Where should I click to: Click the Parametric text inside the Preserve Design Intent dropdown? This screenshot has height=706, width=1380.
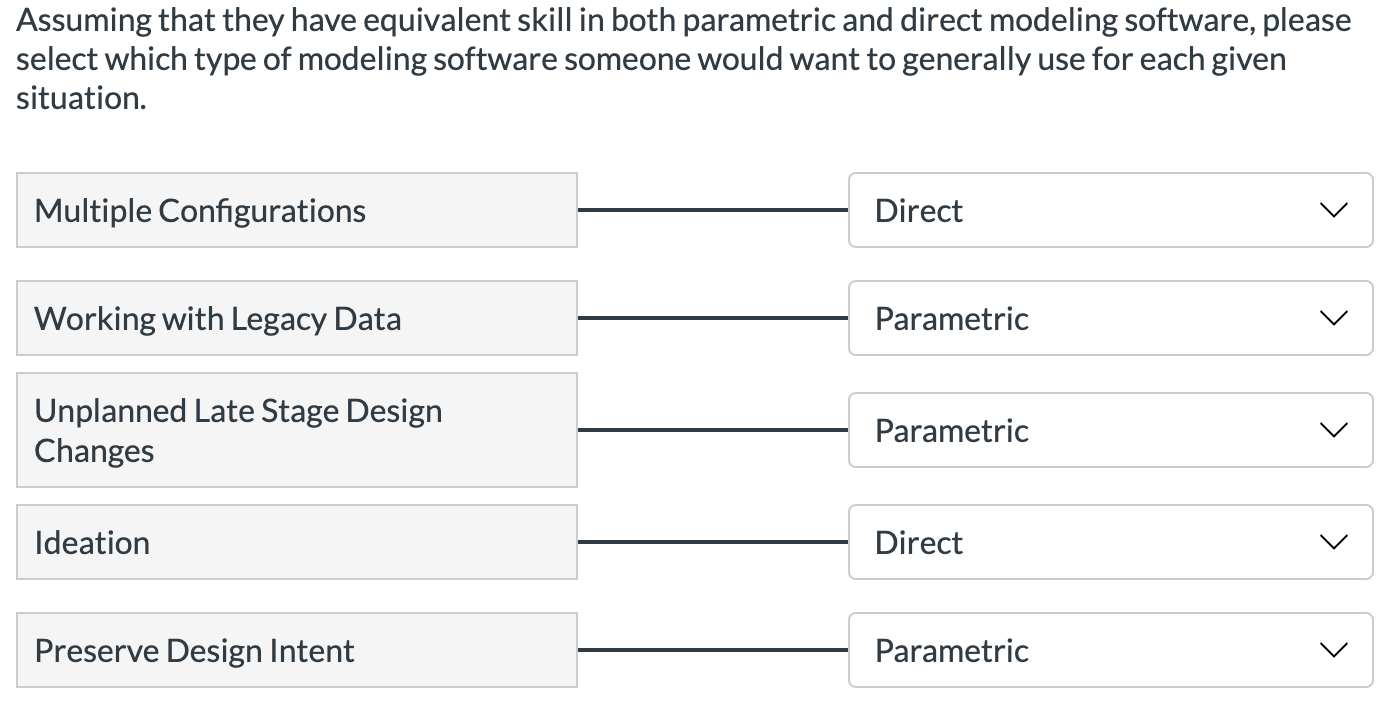coord(951,650)
